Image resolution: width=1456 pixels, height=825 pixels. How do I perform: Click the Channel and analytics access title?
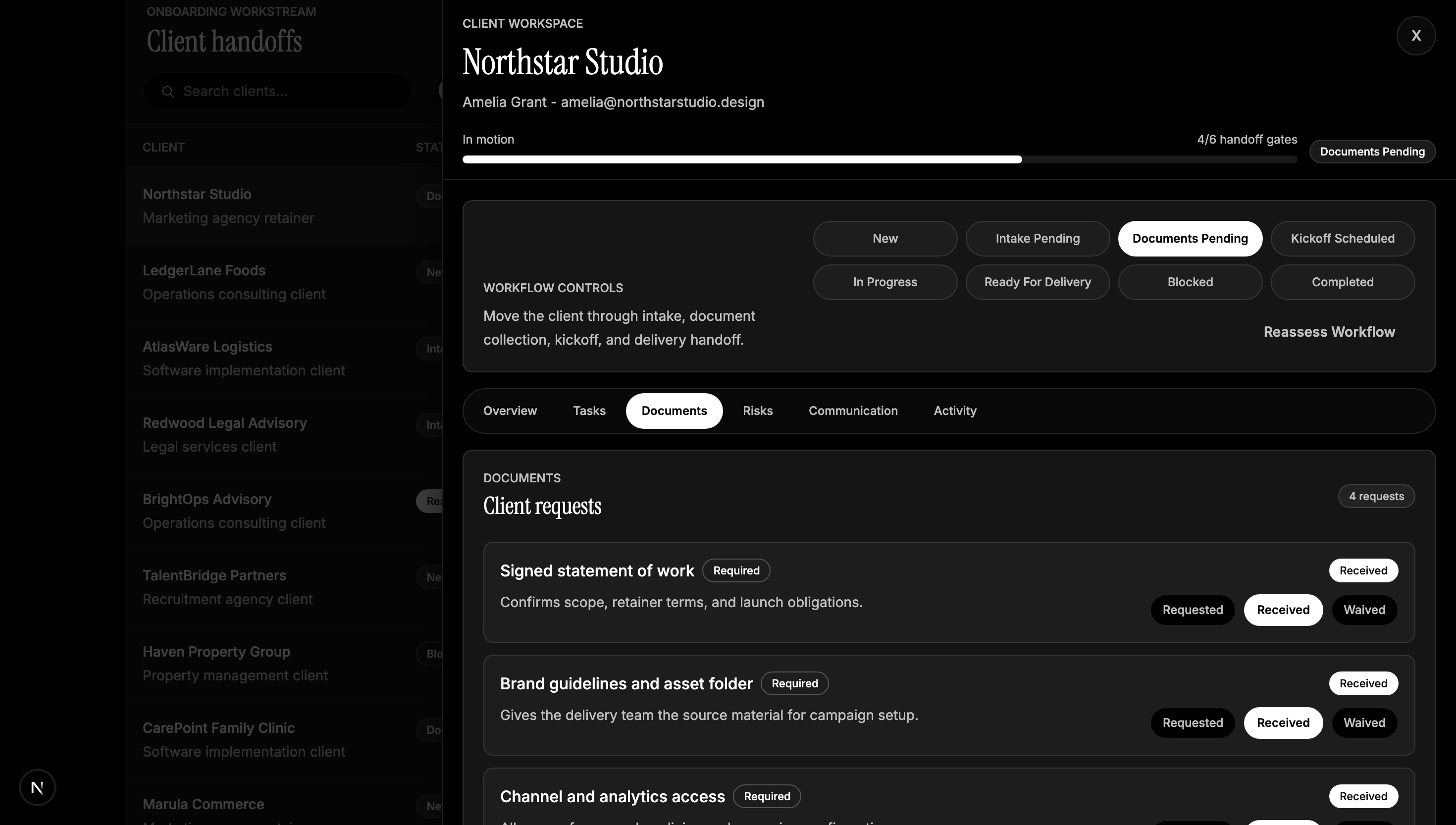(613, 797)
